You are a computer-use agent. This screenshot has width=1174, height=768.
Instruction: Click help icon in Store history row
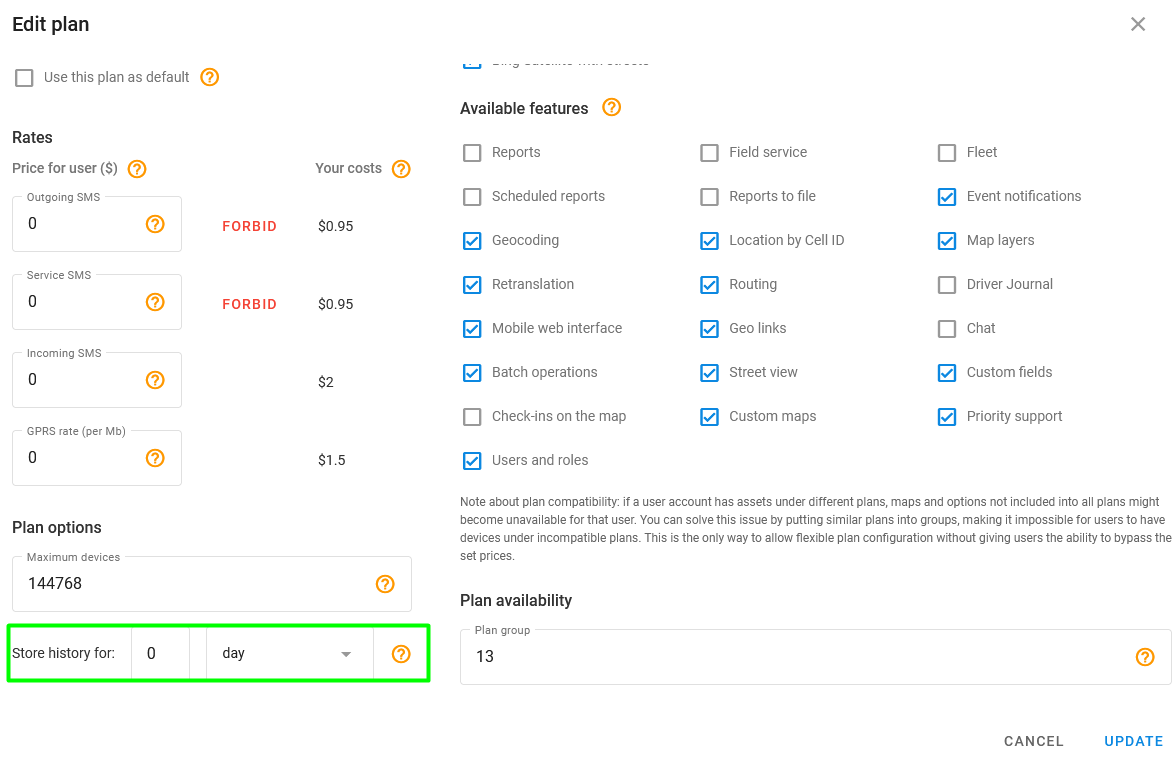[401, 654]
